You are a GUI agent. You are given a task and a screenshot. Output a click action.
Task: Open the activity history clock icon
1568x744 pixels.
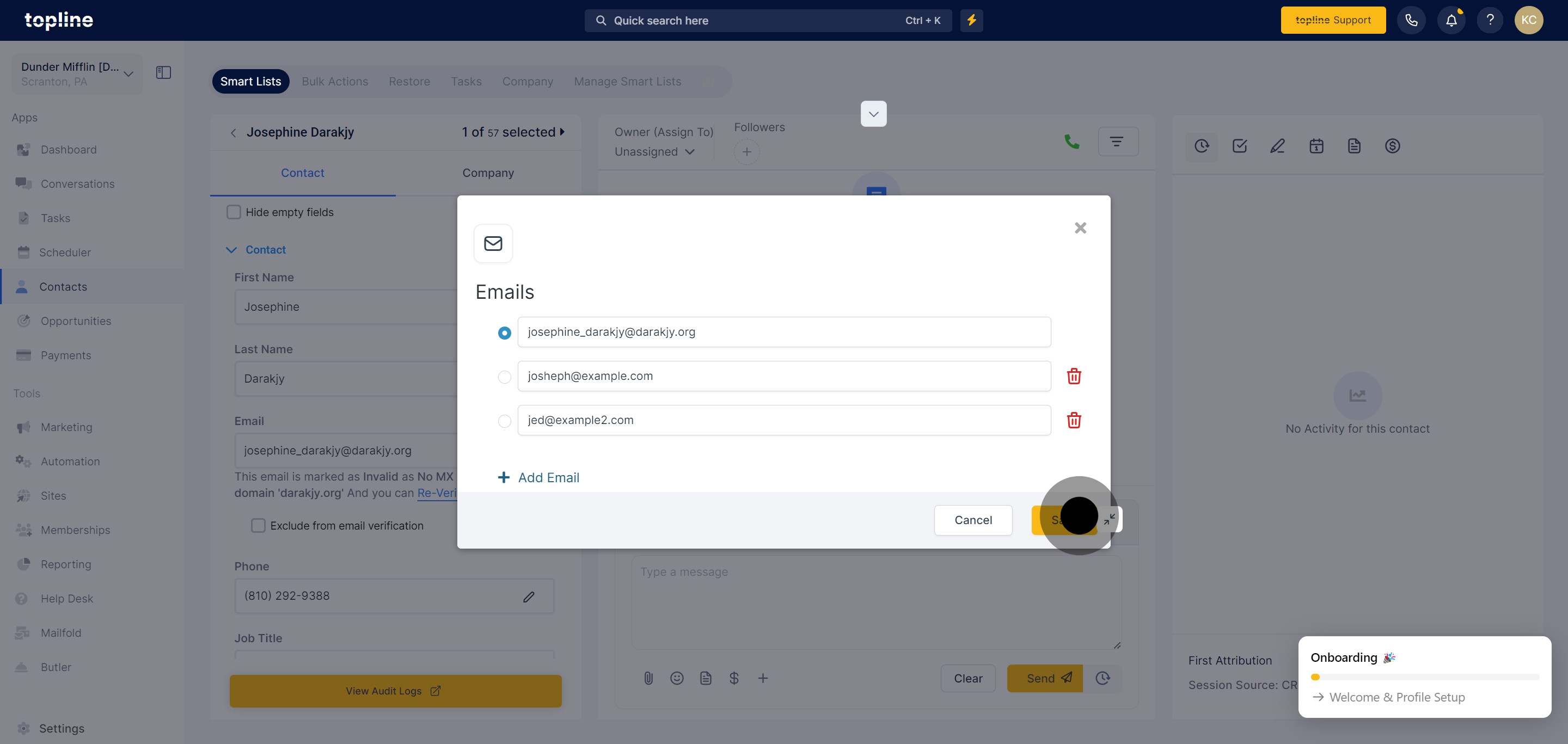pyautogui.click(x=1202, y=146)
